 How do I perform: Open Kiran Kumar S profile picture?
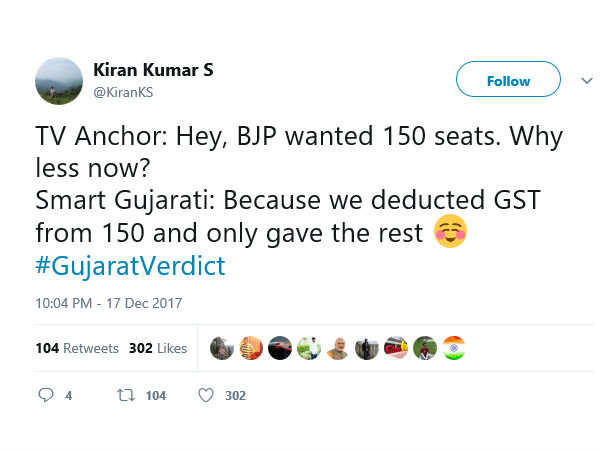60,79
